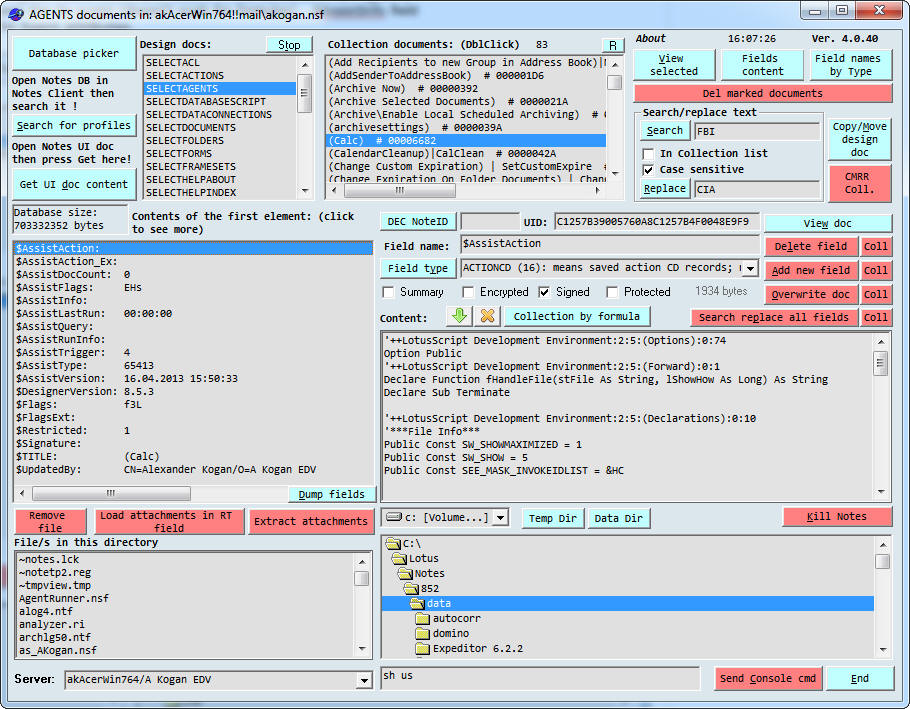This screenshot has height=709, width=910.
Task: Click the Search text input field
Action: coord(757,132)
